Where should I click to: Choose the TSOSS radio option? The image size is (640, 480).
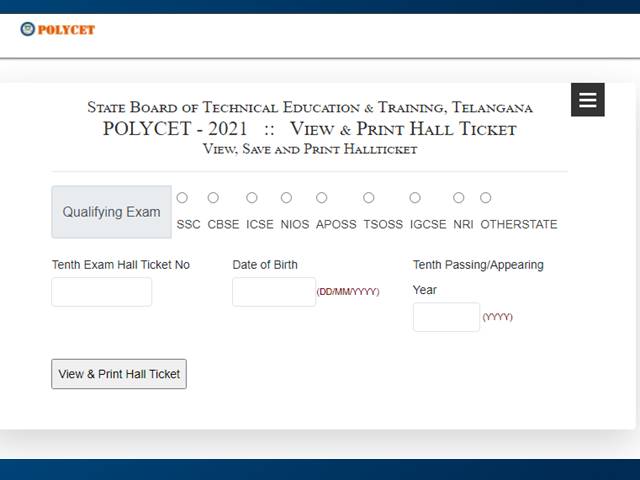pyautogui.click(x=369, y=198)
